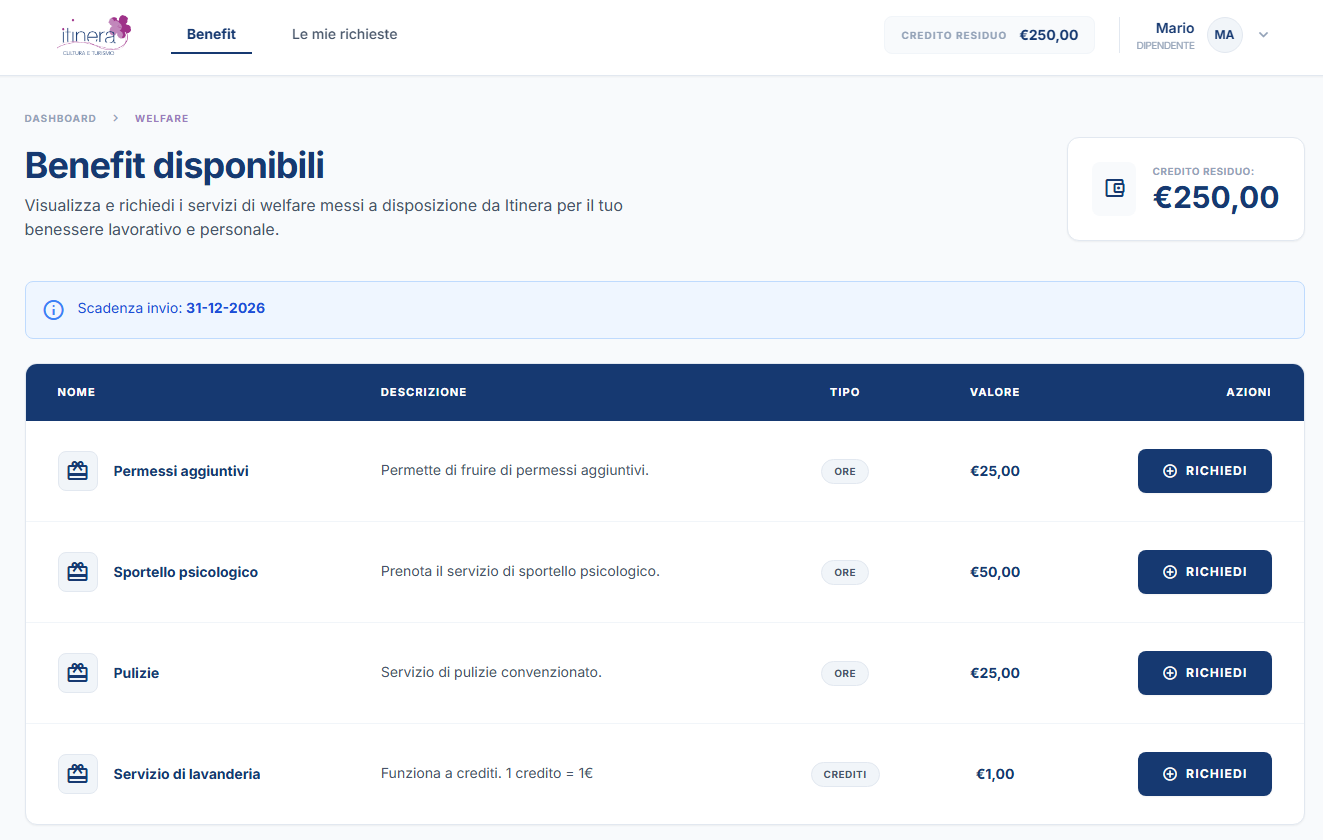Go to Dashboard breadcrumb link
The image size is (1323, 840).
[60, 118]
